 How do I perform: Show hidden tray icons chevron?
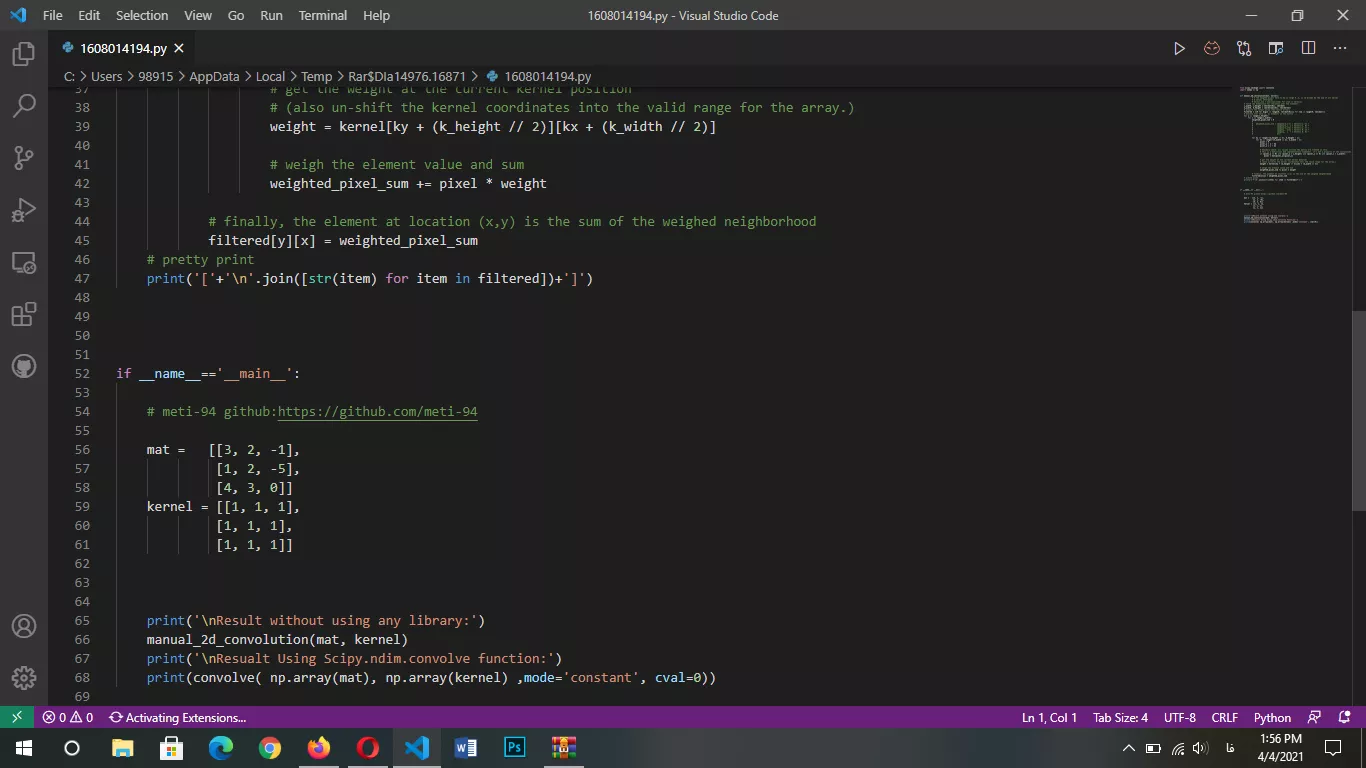coord(1129,747)
